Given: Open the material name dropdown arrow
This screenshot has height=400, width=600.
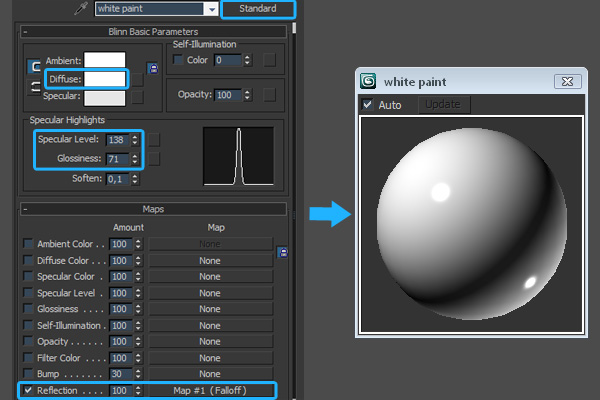Looking at the screenshot, I should point(210,9).
